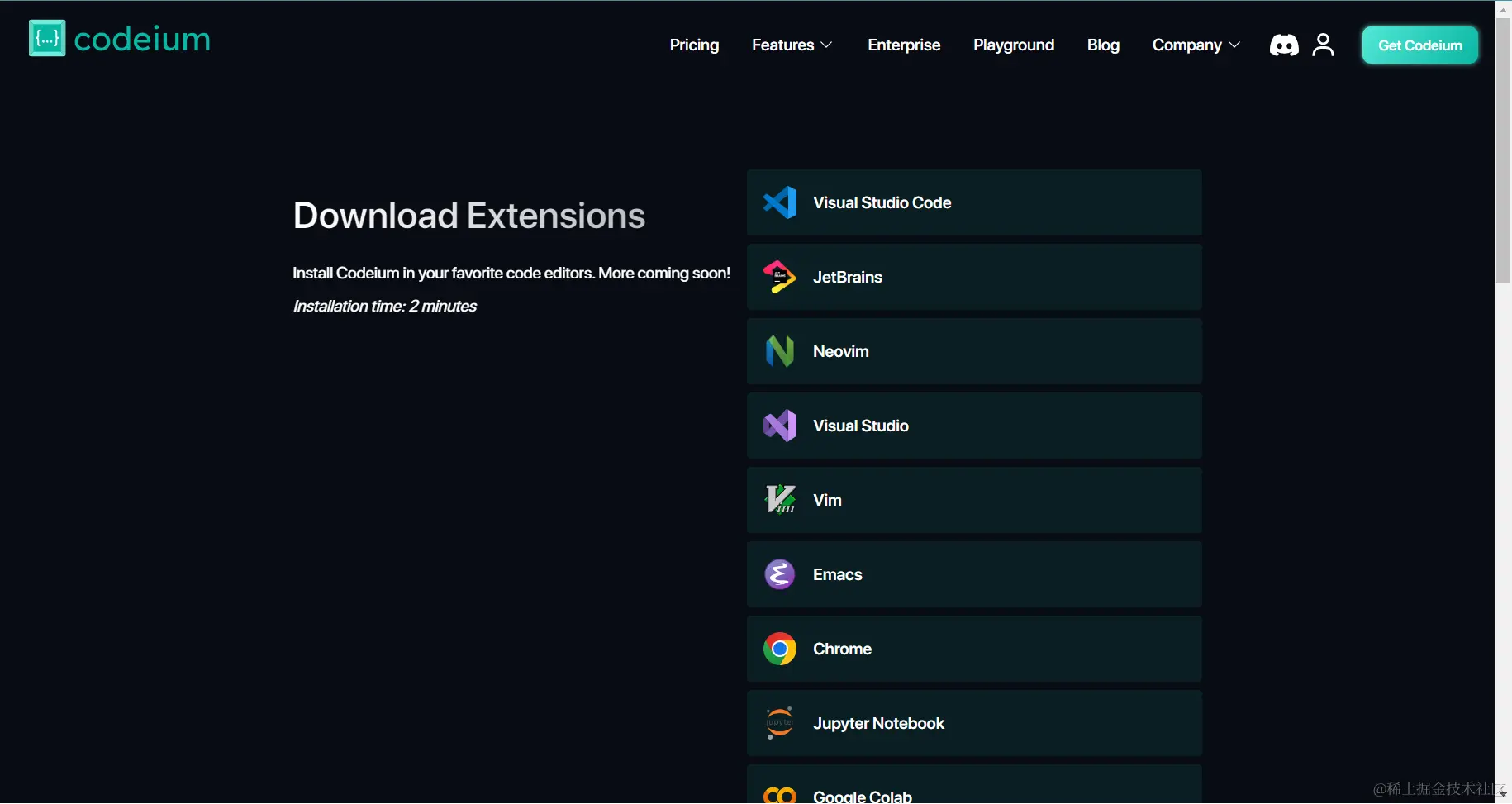This screenshot has height=804, width=1512.
Task: Open the Company menu item
Action: [1186, 45]
